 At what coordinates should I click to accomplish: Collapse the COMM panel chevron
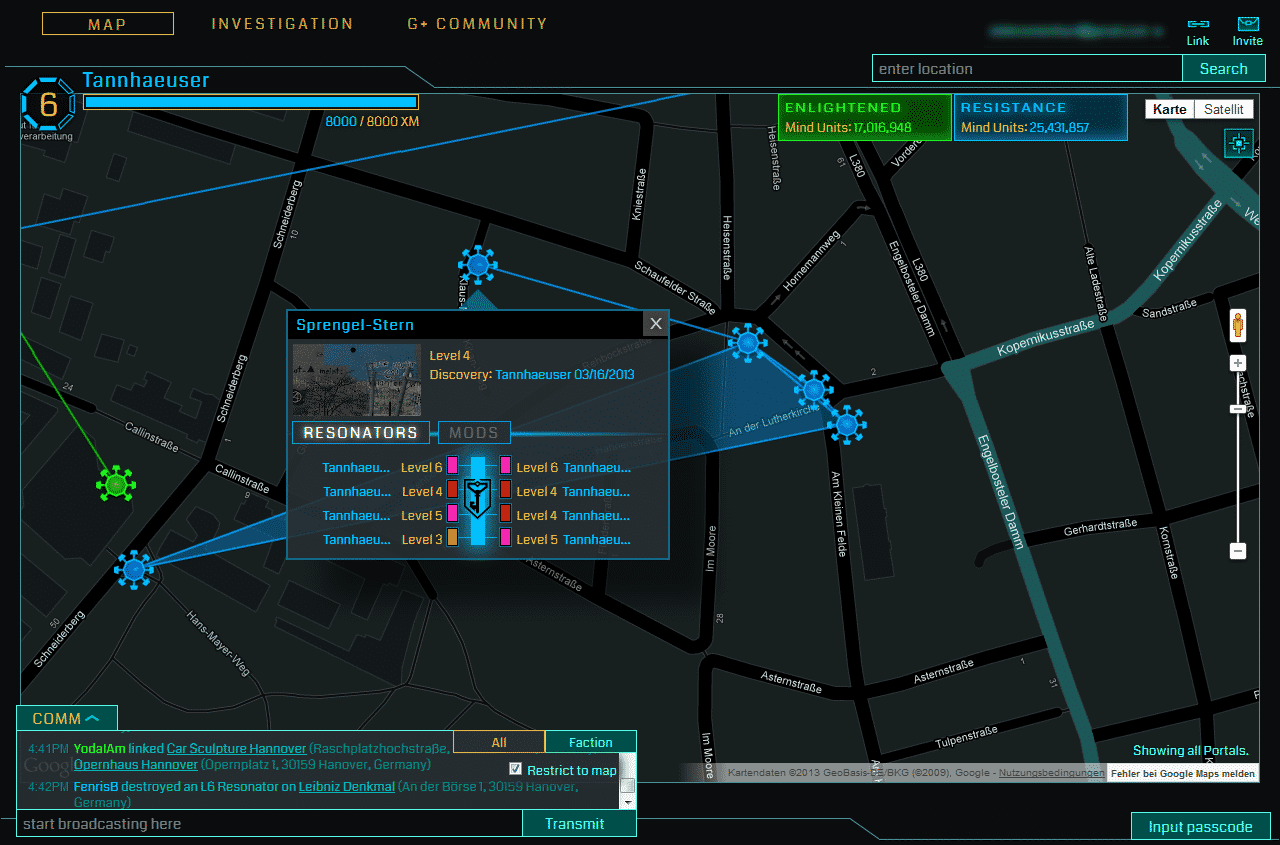tap(92, 718)
